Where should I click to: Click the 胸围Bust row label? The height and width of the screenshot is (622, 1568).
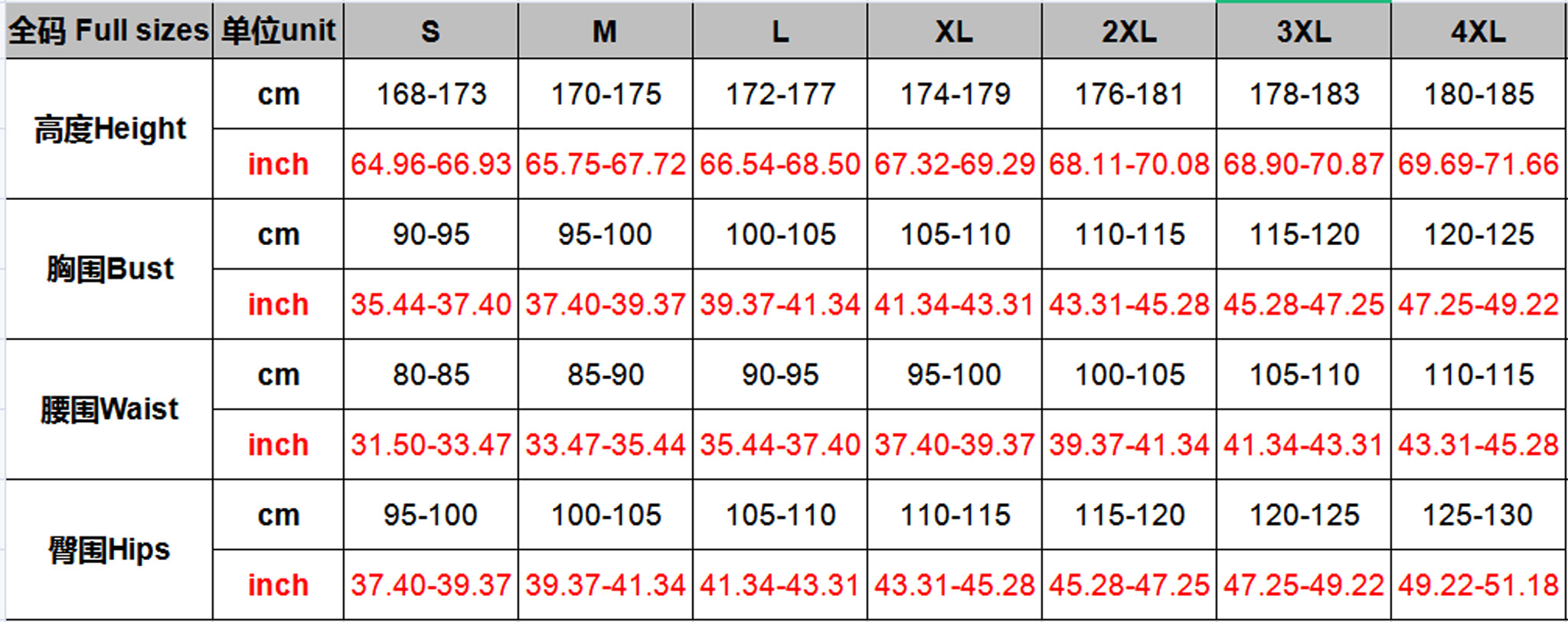(x=109, y=269)
